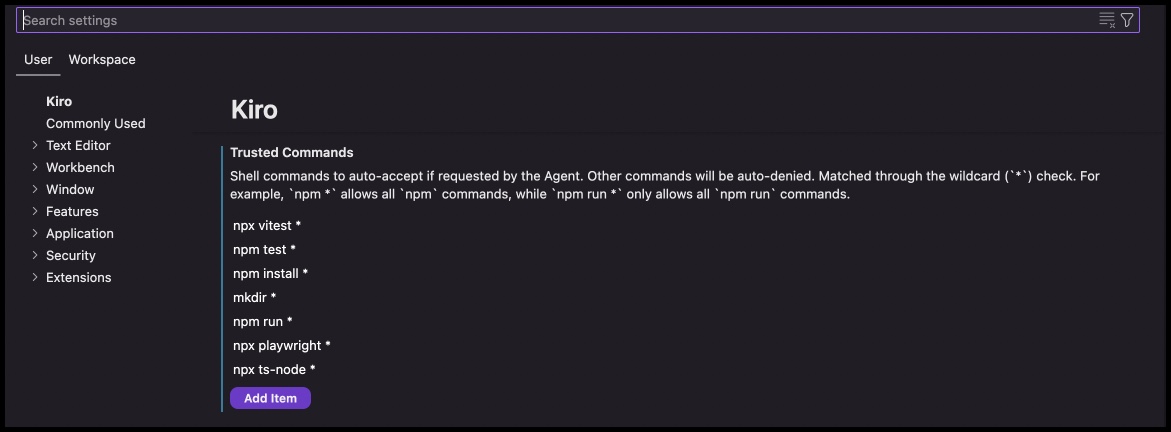Expand the Security settings chevron
The image size is (1171, 432).
click(x=35, y=255)
